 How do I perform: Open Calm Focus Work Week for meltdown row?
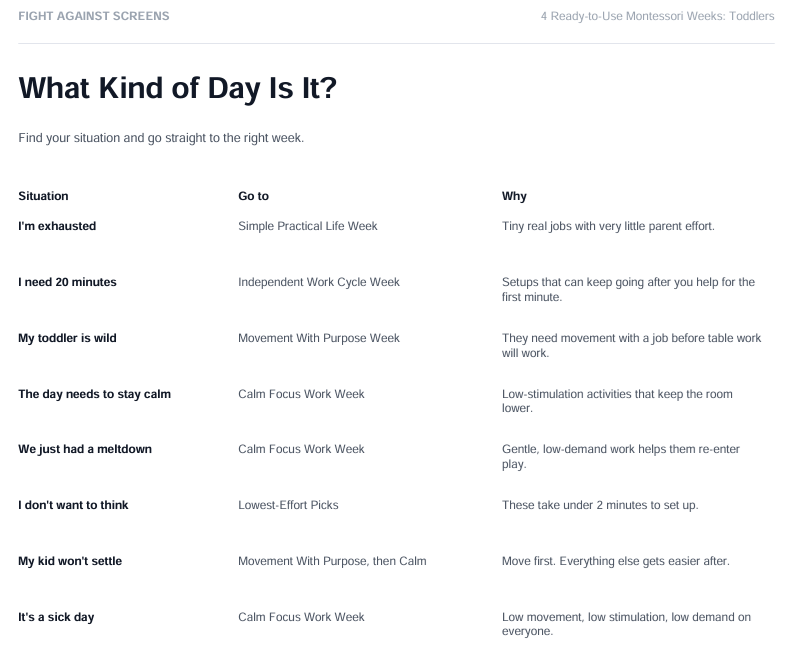coord(301,449)
